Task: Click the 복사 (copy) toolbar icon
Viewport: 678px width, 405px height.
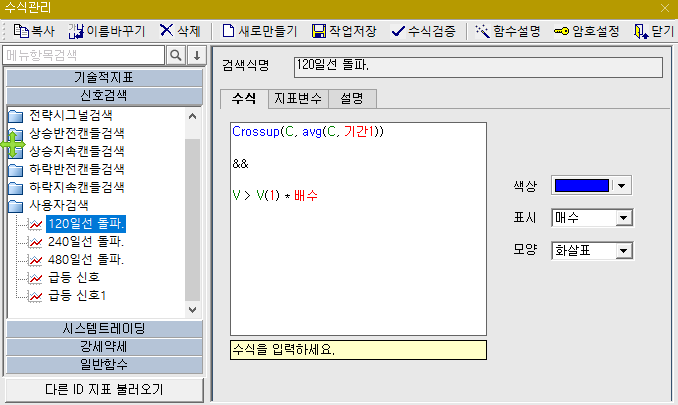Action: [x=21, y=31]
